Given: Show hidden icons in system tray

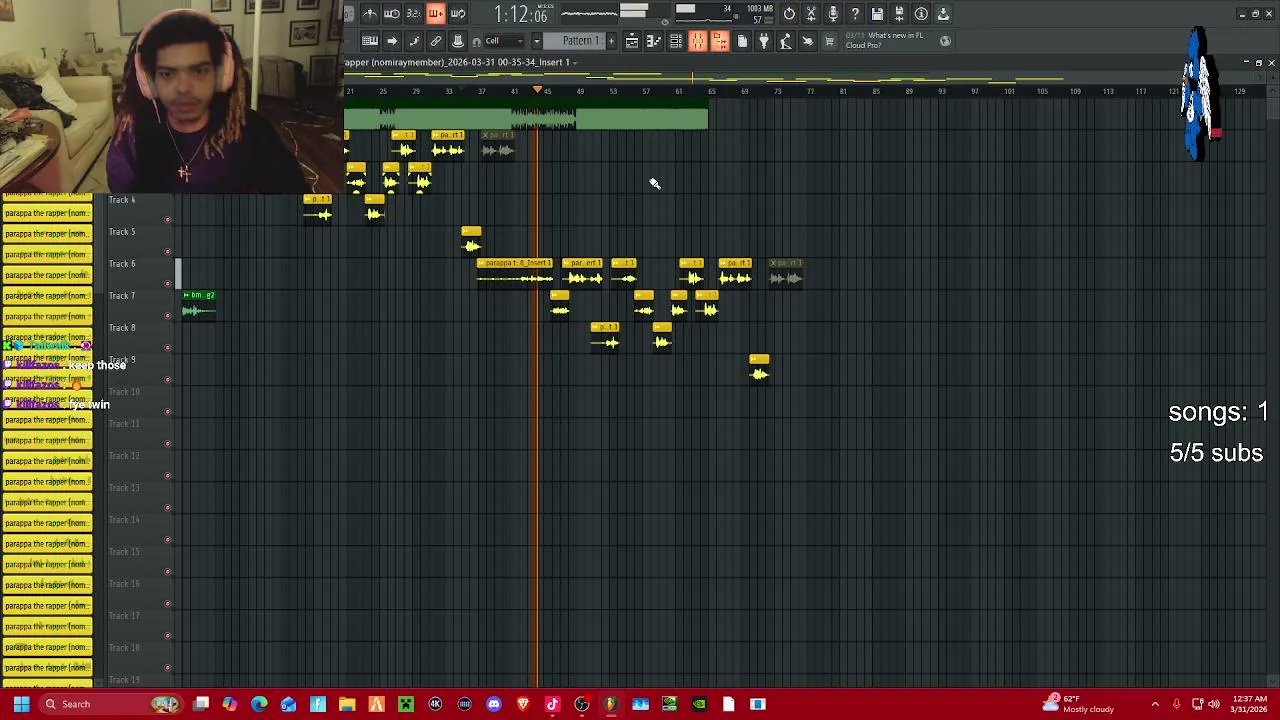Looking at the screenshot, I should [1155, 704].
